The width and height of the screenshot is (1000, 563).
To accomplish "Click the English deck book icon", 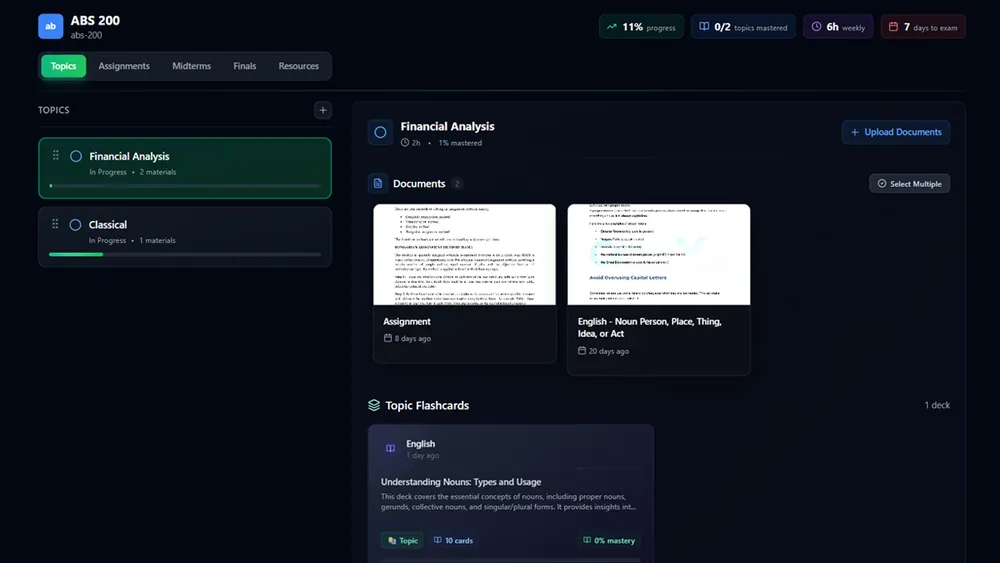I will click(390, 449).
